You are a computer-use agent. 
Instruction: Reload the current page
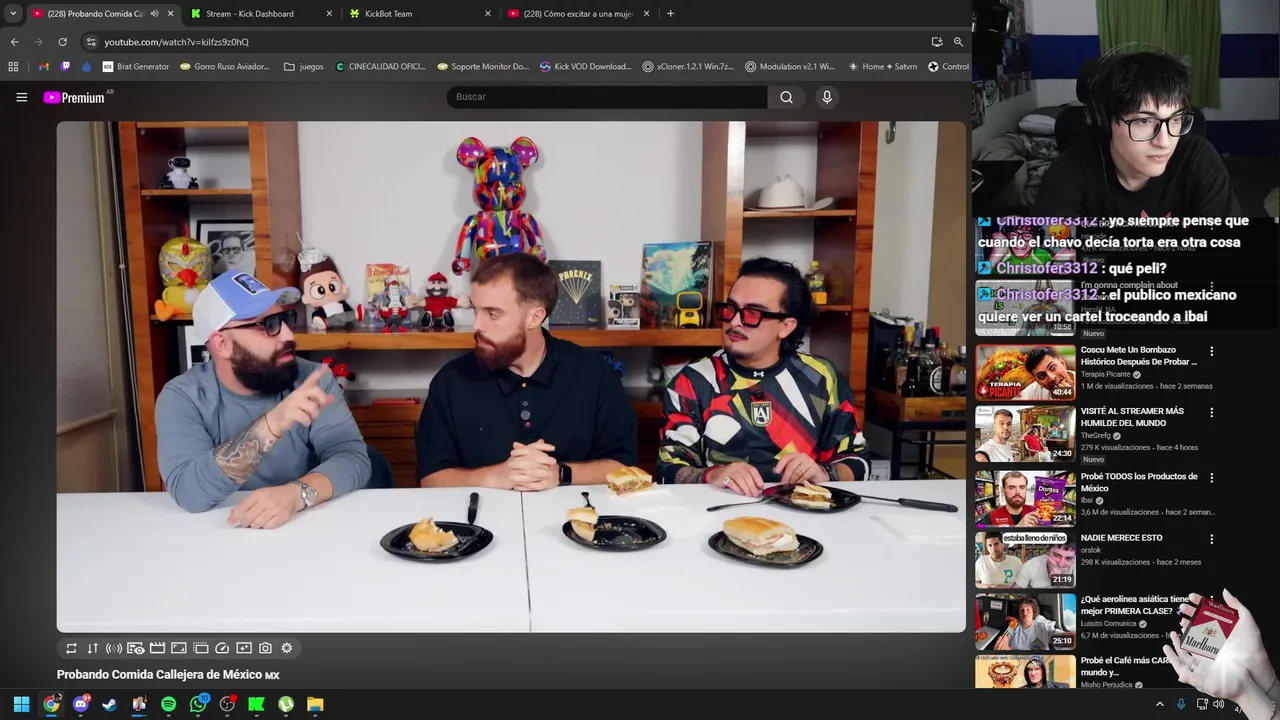[62, 42]
